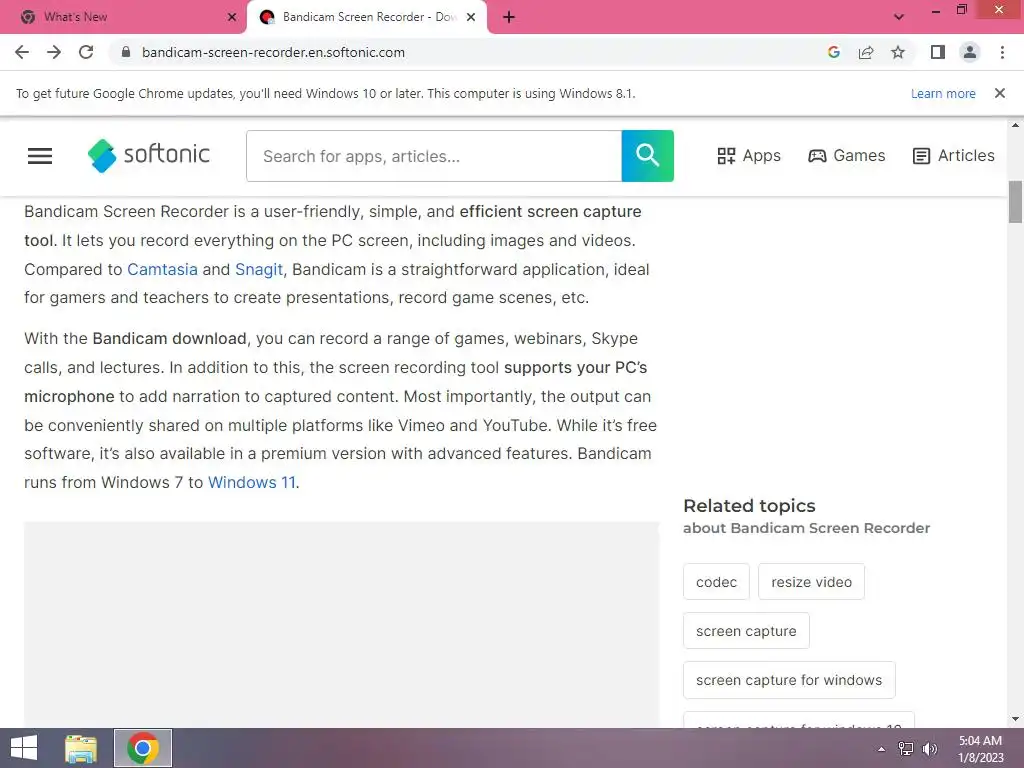Follow the Snagit link
The width and height of the screenshot is (1024, 768).
click(259, 269)
